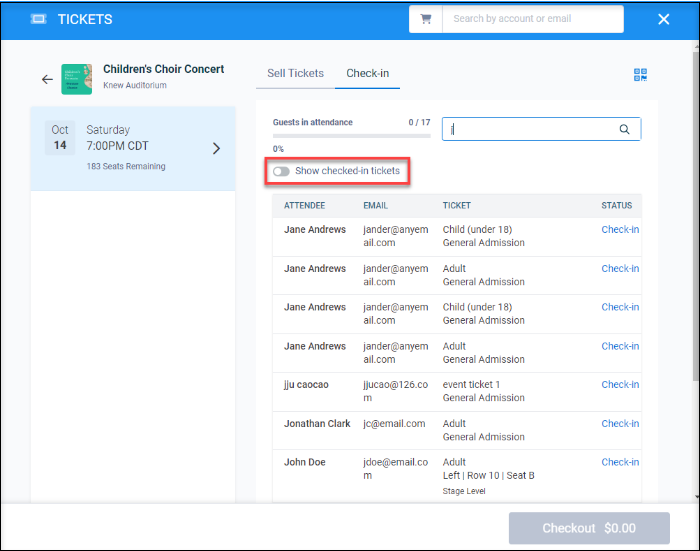The width and height of the screenshot is (700, 551).
Task: Check in John Doe's Adult ticket
Action: coord(620,462)
